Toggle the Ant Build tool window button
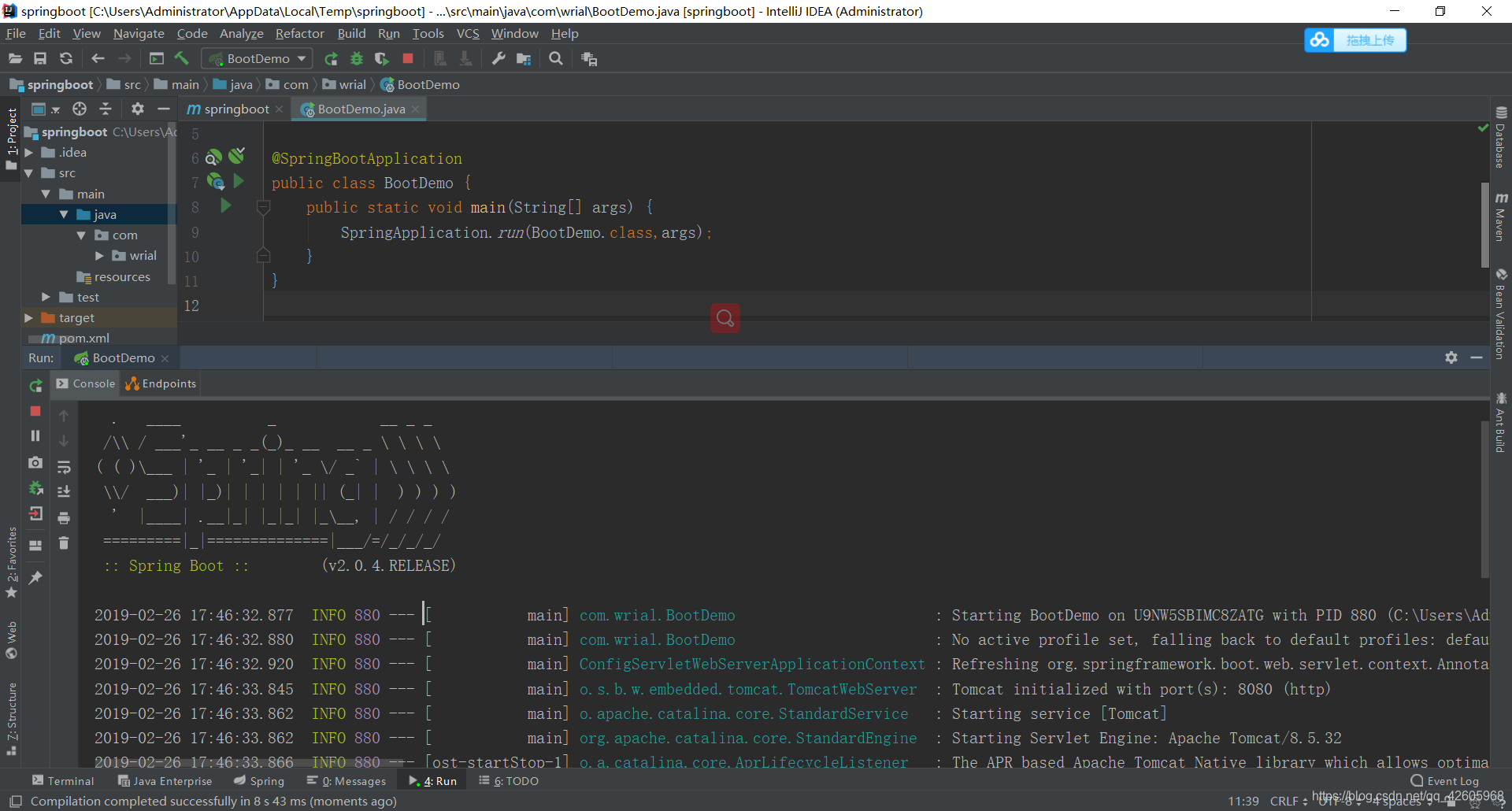 coord(1501,423)
